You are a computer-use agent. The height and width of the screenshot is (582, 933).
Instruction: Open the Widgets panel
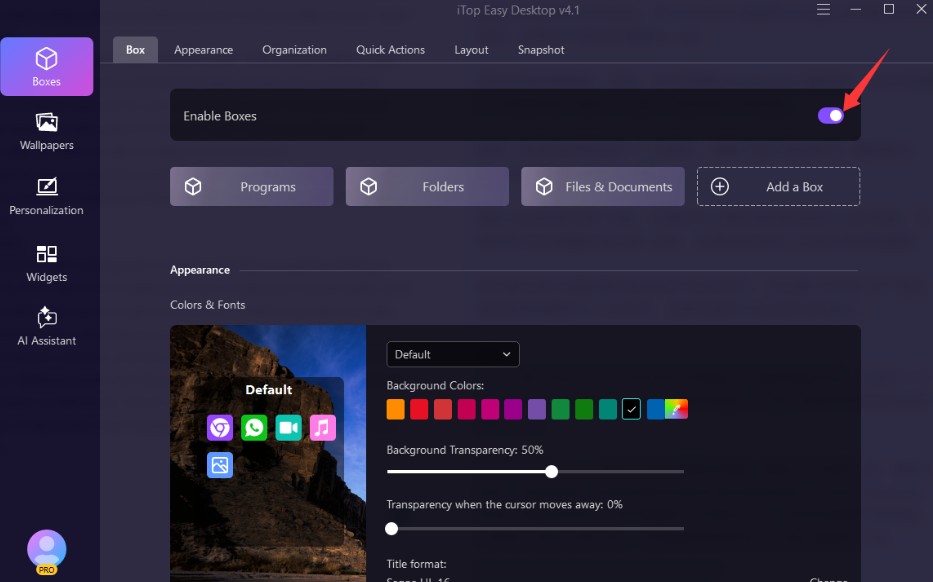coord(46,263)
